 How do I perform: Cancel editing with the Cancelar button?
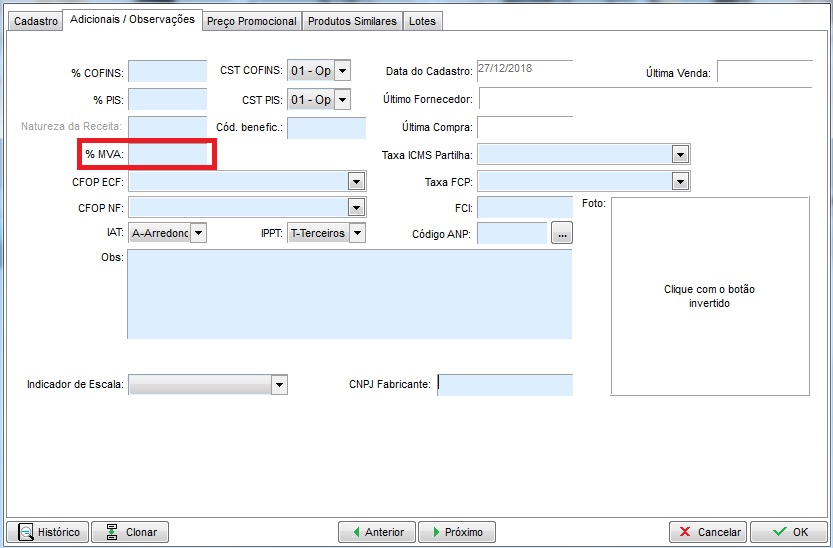(708, 532)
